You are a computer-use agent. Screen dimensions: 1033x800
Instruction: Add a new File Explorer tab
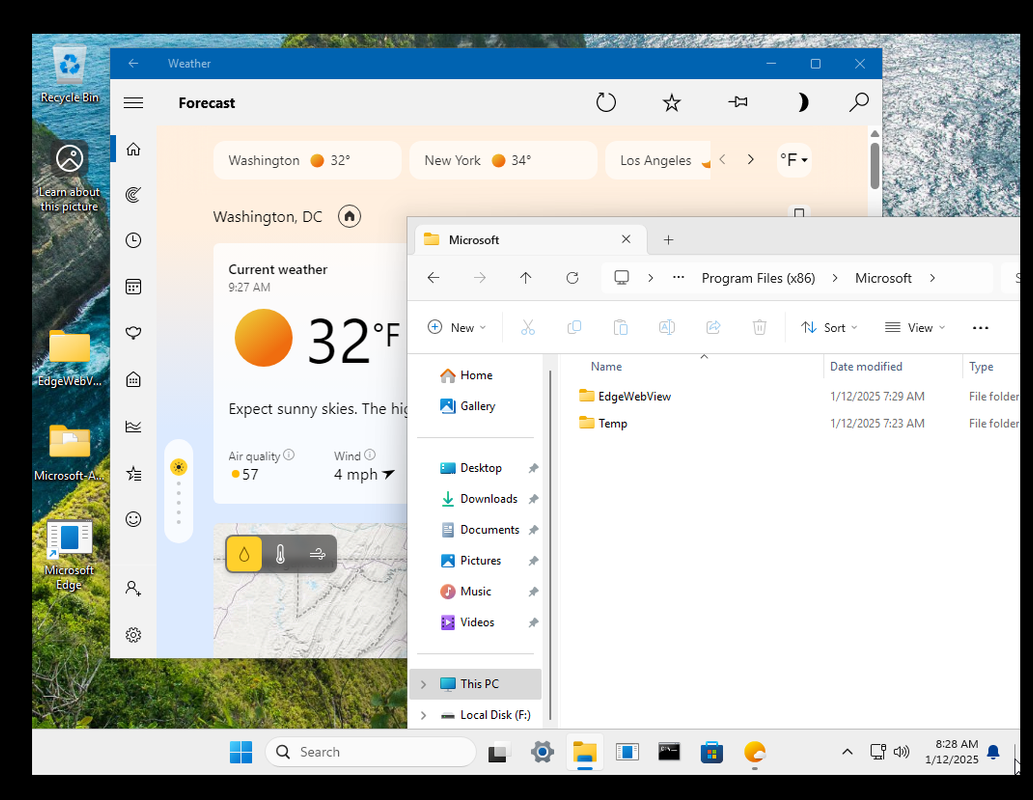click(668, 240)
